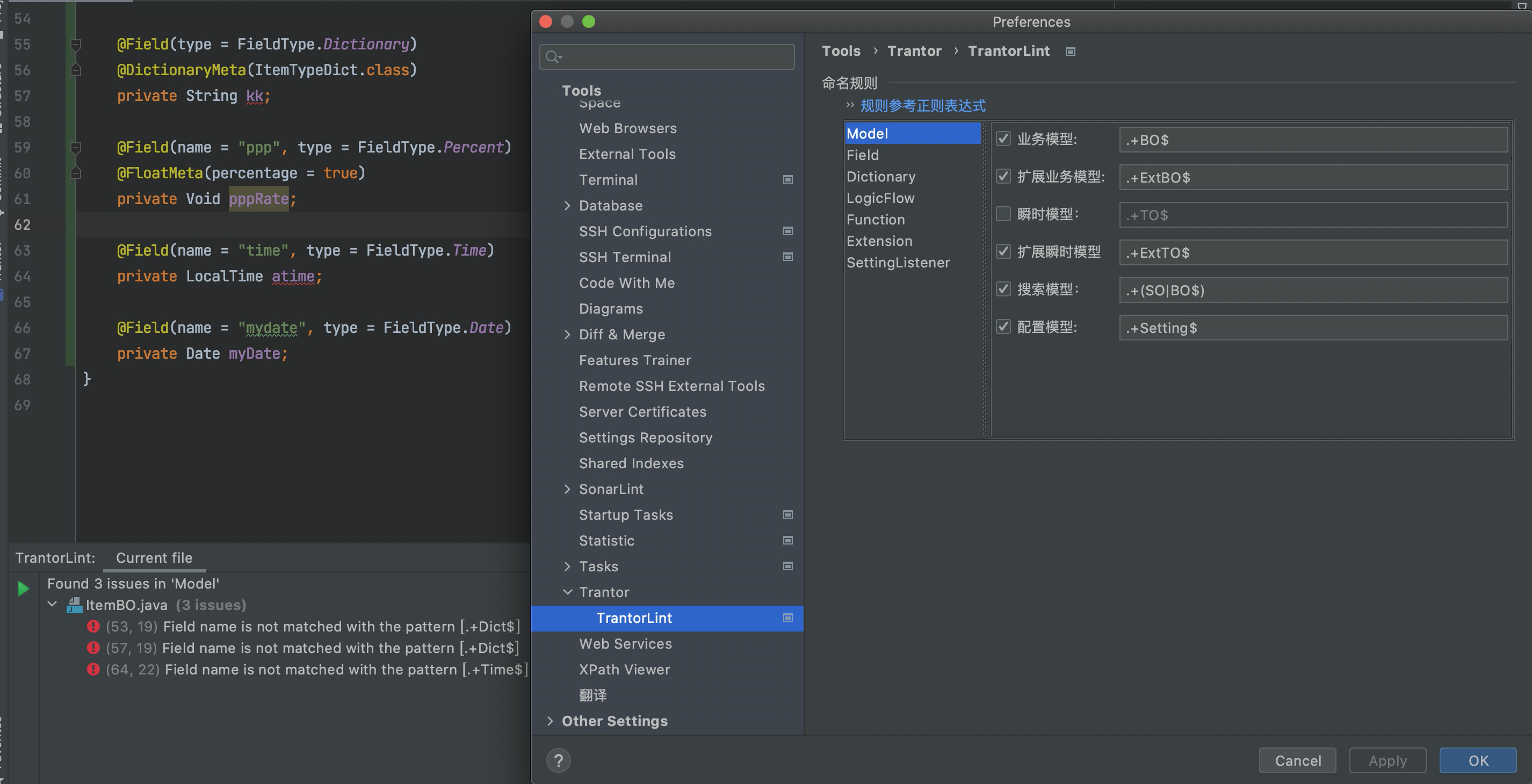Click the project-level icon beside Statistic
This screenshot has height=784, width=1532.
[788, 540]
